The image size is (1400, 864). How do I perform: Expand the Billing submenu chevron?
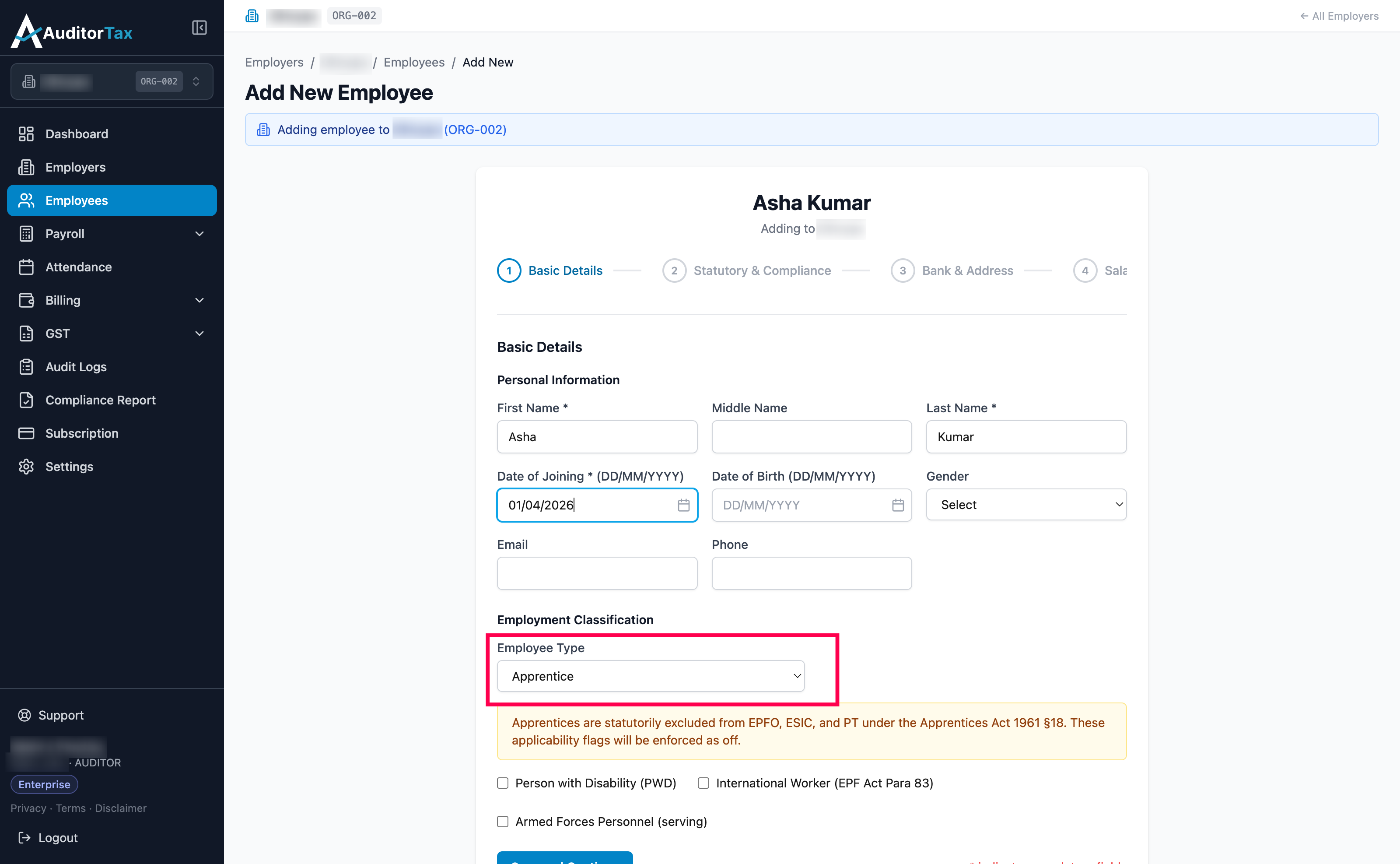(x=199, y=300)
